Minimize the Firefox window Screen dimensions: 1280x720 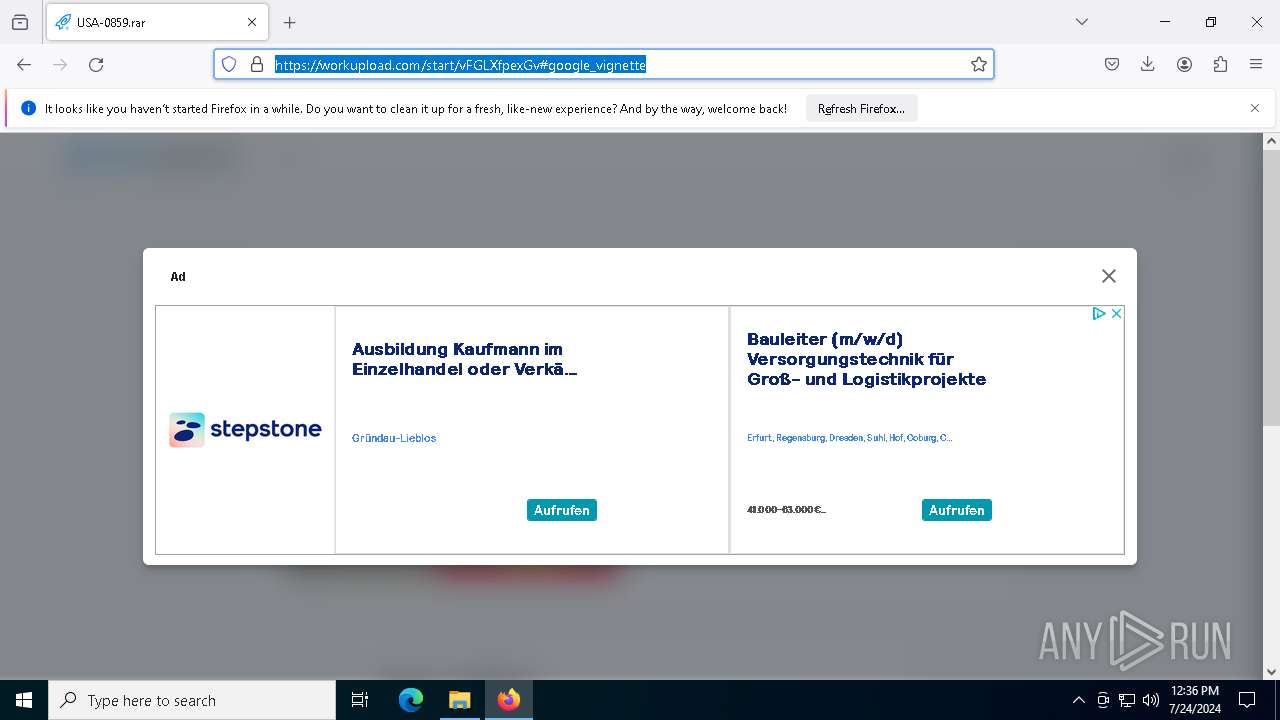[x=1165, y=22]
